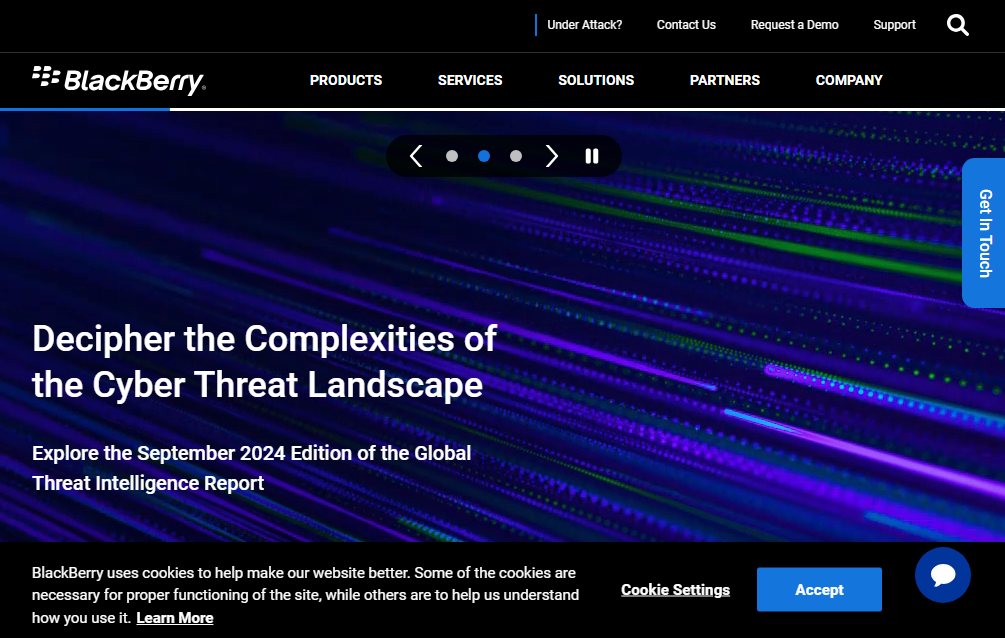Open the Partners menu

725,80
